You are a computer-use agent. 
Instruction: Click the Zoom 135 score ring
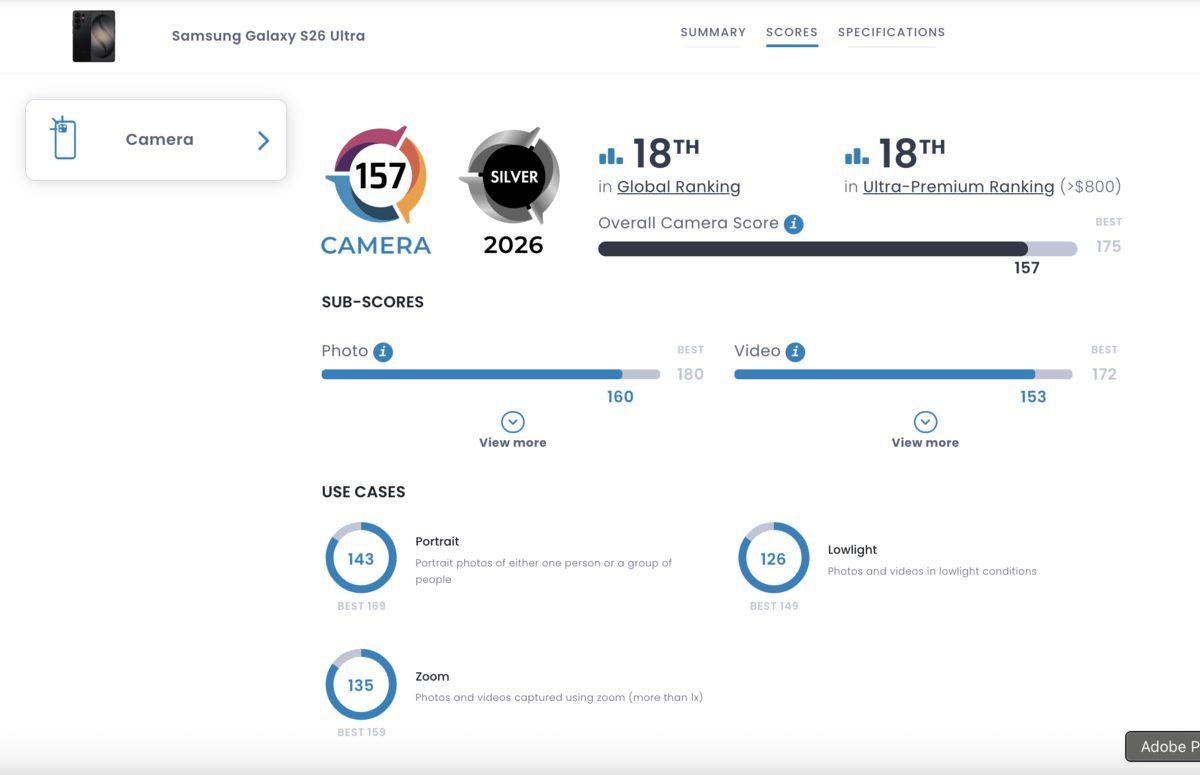pos(361,685)
